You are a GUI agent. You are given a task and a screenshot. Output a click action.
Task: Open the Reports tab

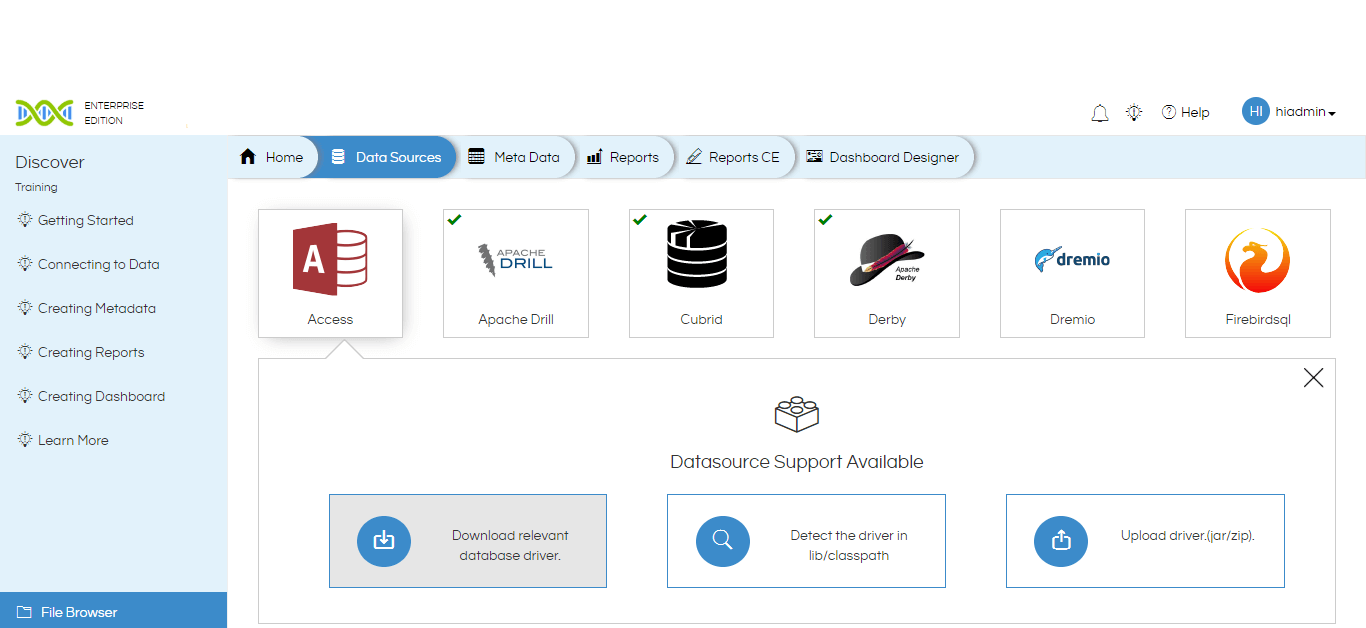tap(623, 157)
